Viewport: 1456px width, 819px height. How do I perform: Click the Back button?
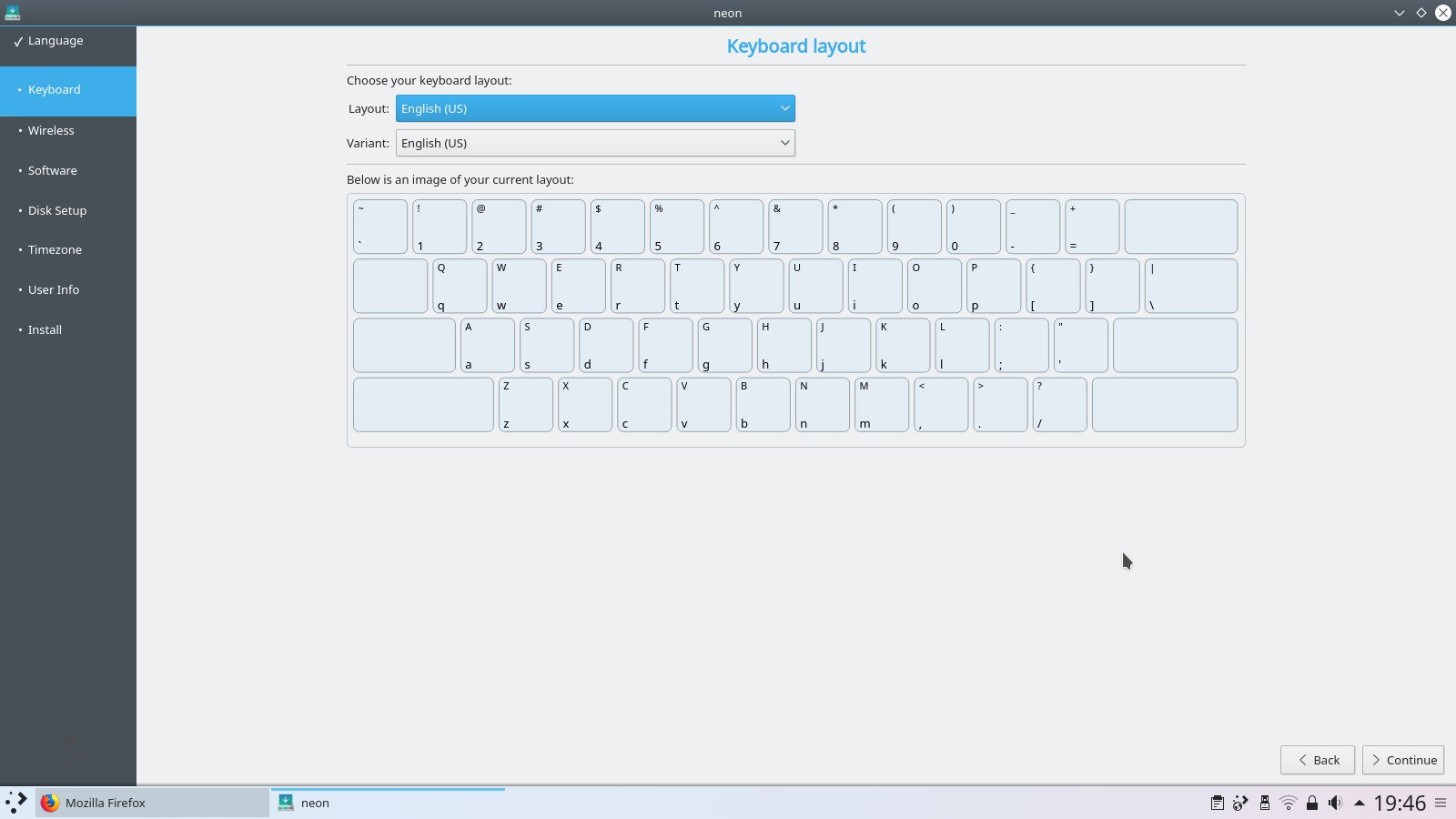(x=1317, y=760)
